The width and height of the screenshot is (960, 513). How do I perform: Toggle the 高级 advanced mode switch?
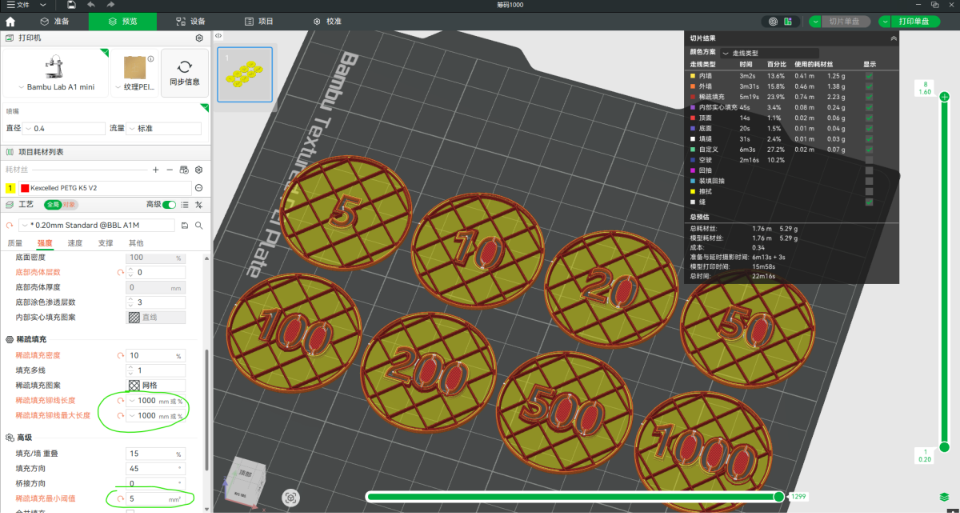pos(169,204)
